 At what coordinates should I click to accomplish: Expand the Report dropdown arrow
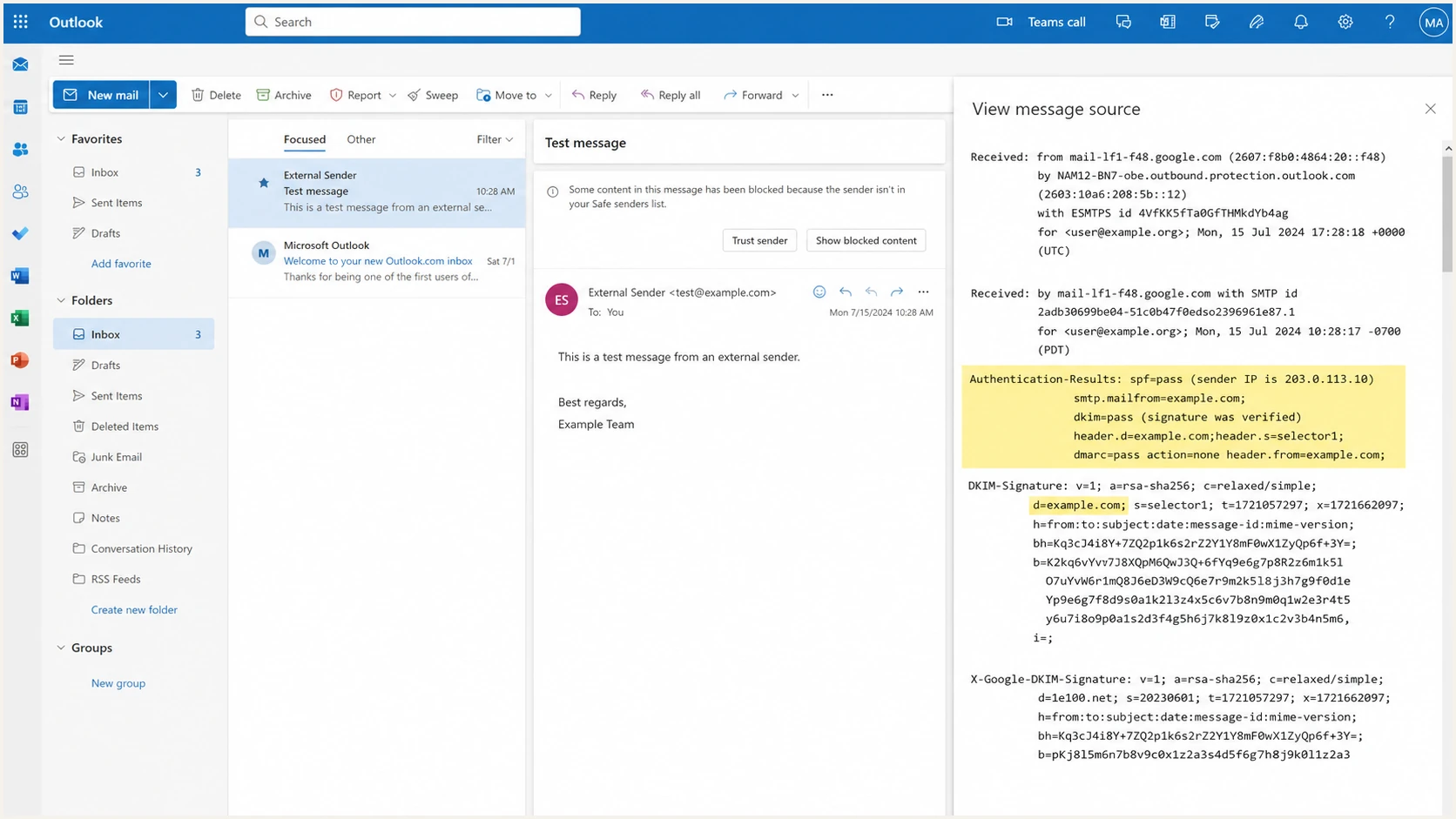pyautogui.click(x=393, y=96)
